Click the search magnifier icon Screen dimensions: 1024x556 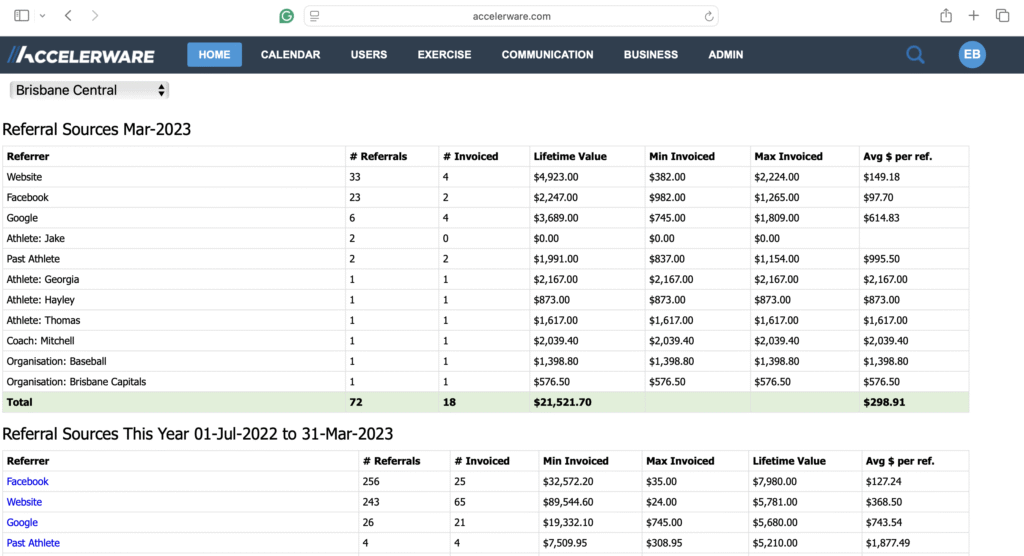click(915, 55)
